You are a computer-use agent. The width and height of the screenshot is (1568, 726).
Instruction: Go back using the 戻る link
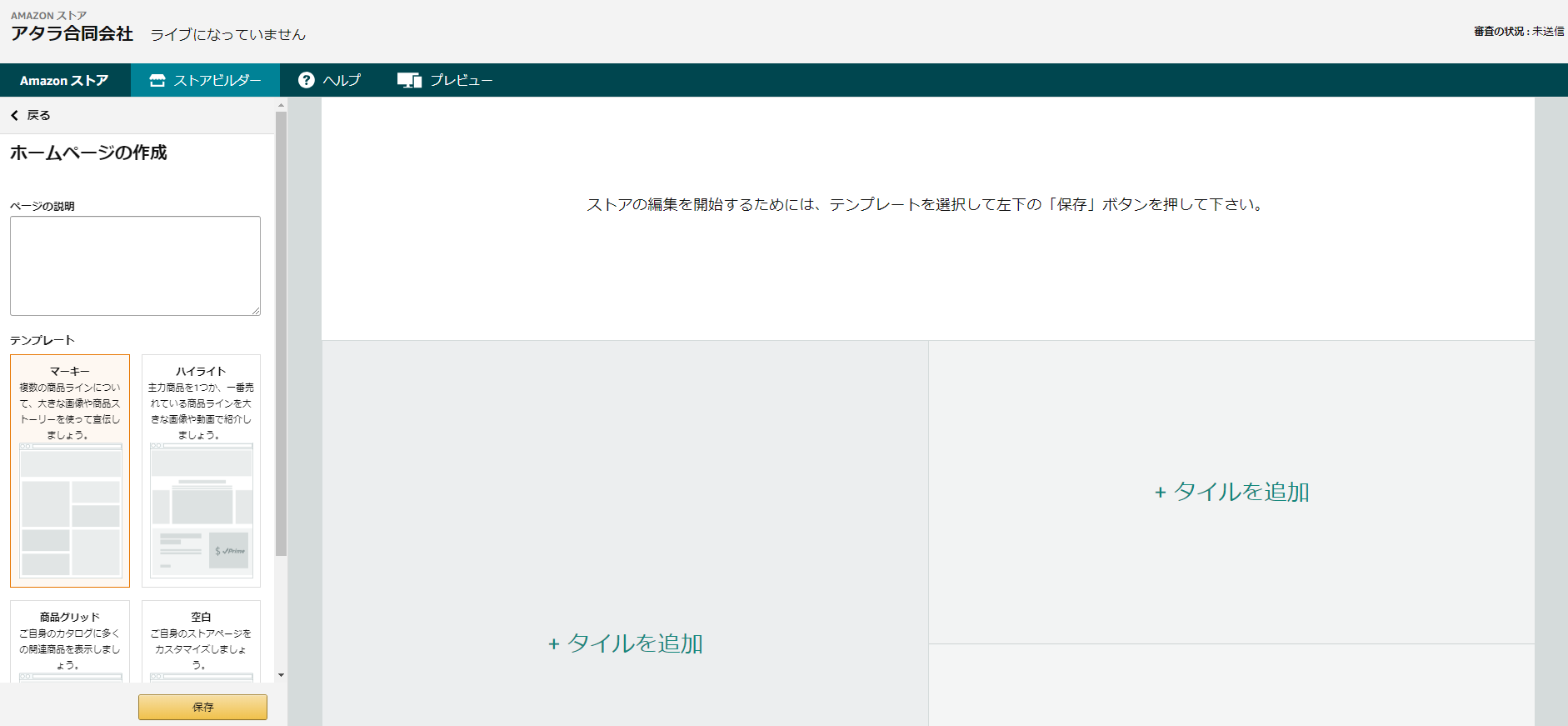tap(38, 115)
